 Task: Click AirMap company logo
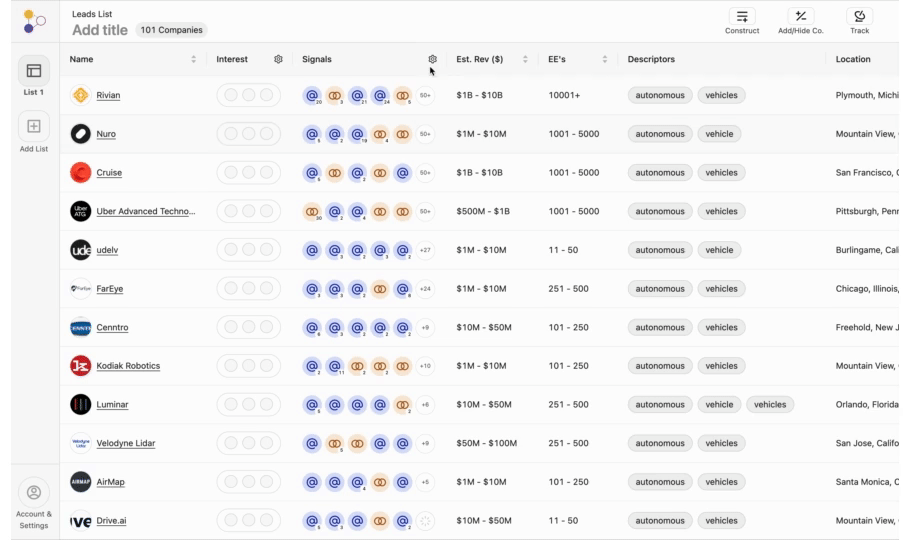coord(81,482)
